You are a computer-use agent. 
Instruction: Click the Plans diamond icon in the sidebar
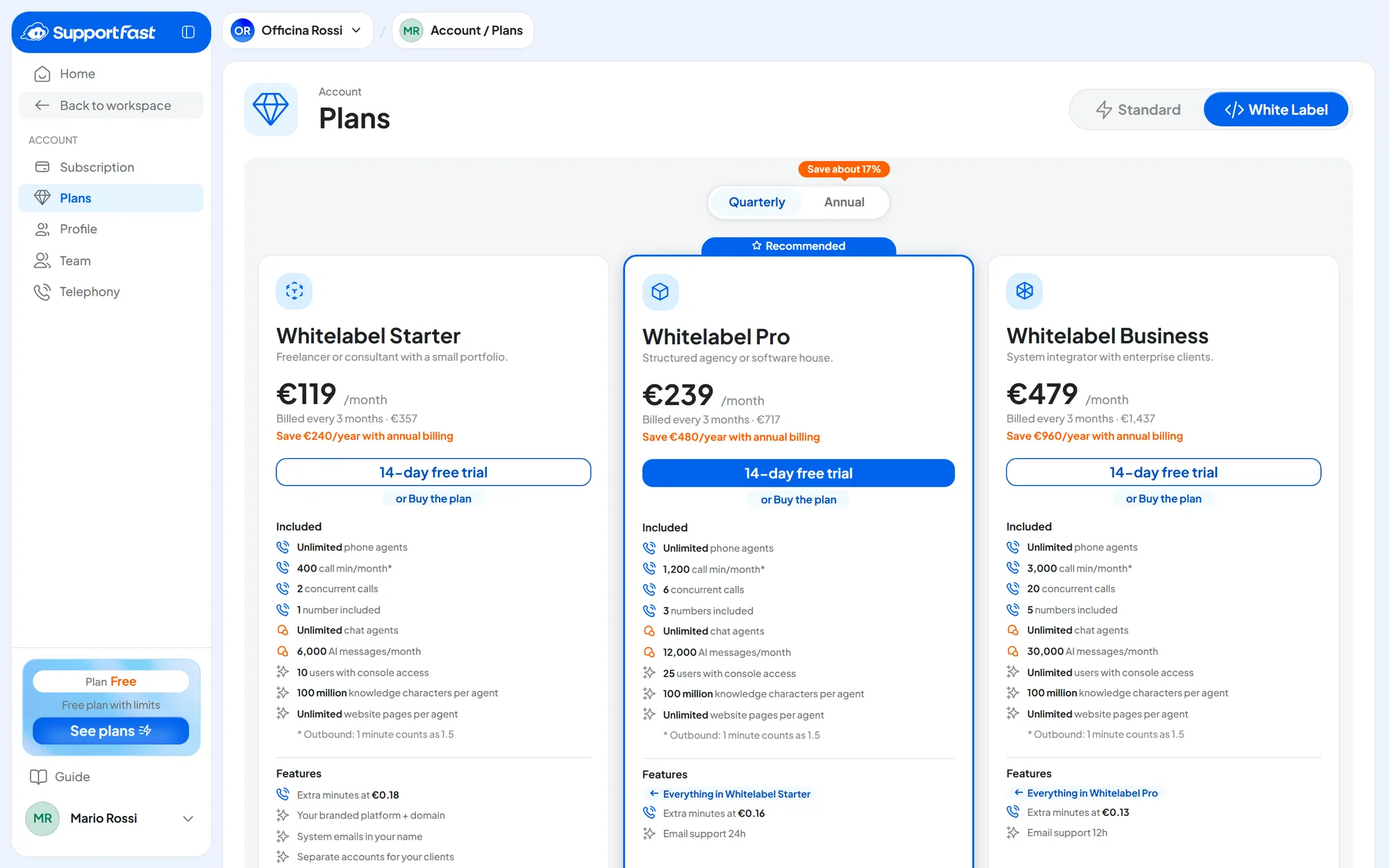coord(42,198)
